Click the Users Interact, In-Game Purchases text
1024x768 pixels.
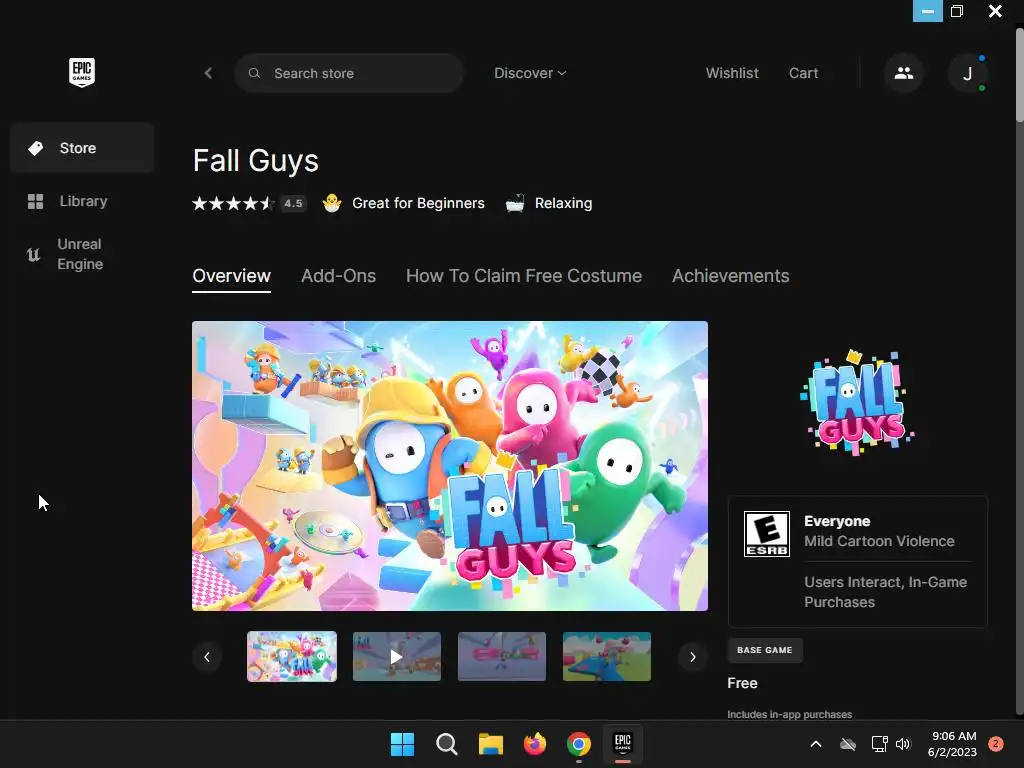point(886,592)
